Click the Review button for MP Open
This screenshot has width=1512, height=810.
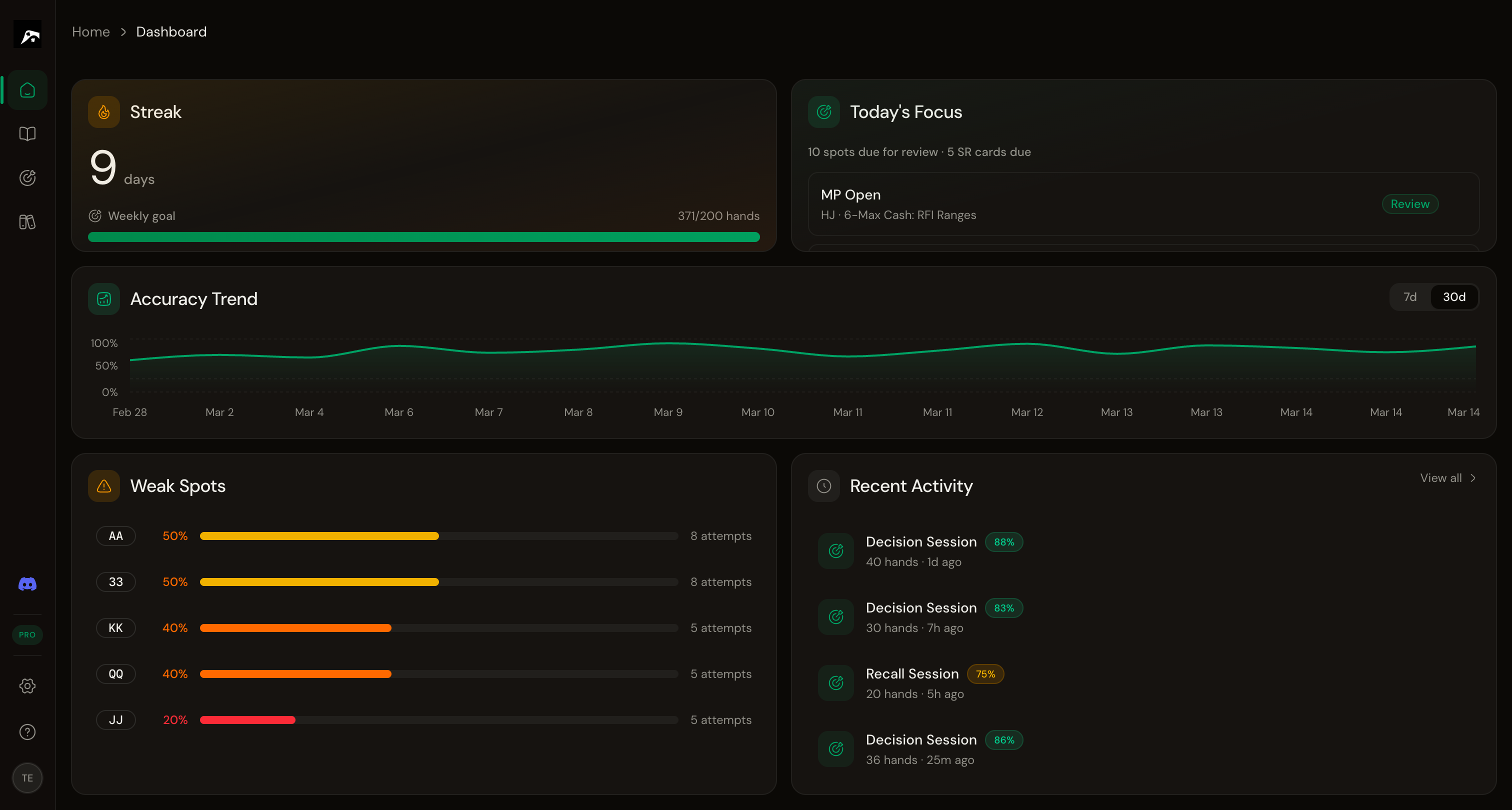tap(1410, 203)
